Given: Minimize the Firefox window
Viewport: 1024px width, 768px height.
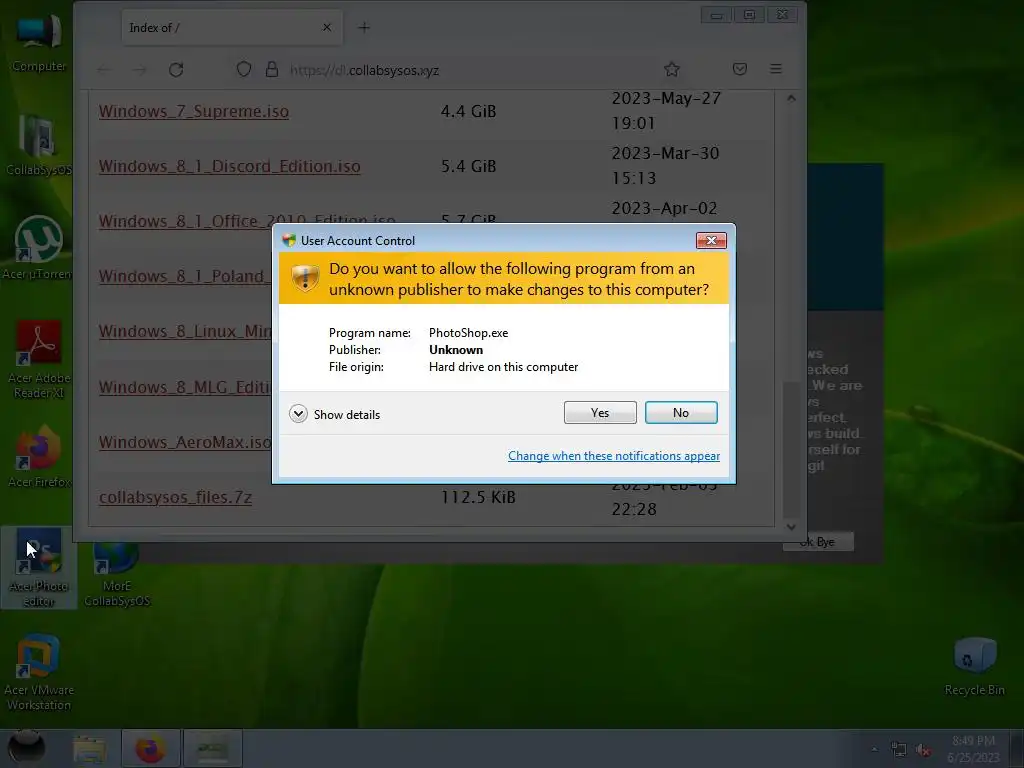Looking at the screenshot, I should coord(716,14).
